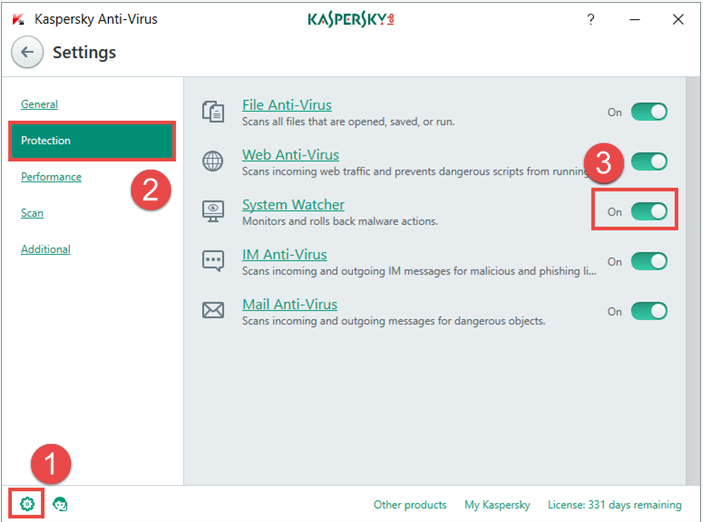Click the Kaspersky Anti-Virus title text
The height and width of the screenshot is (522, 703).
click(96, 19)
